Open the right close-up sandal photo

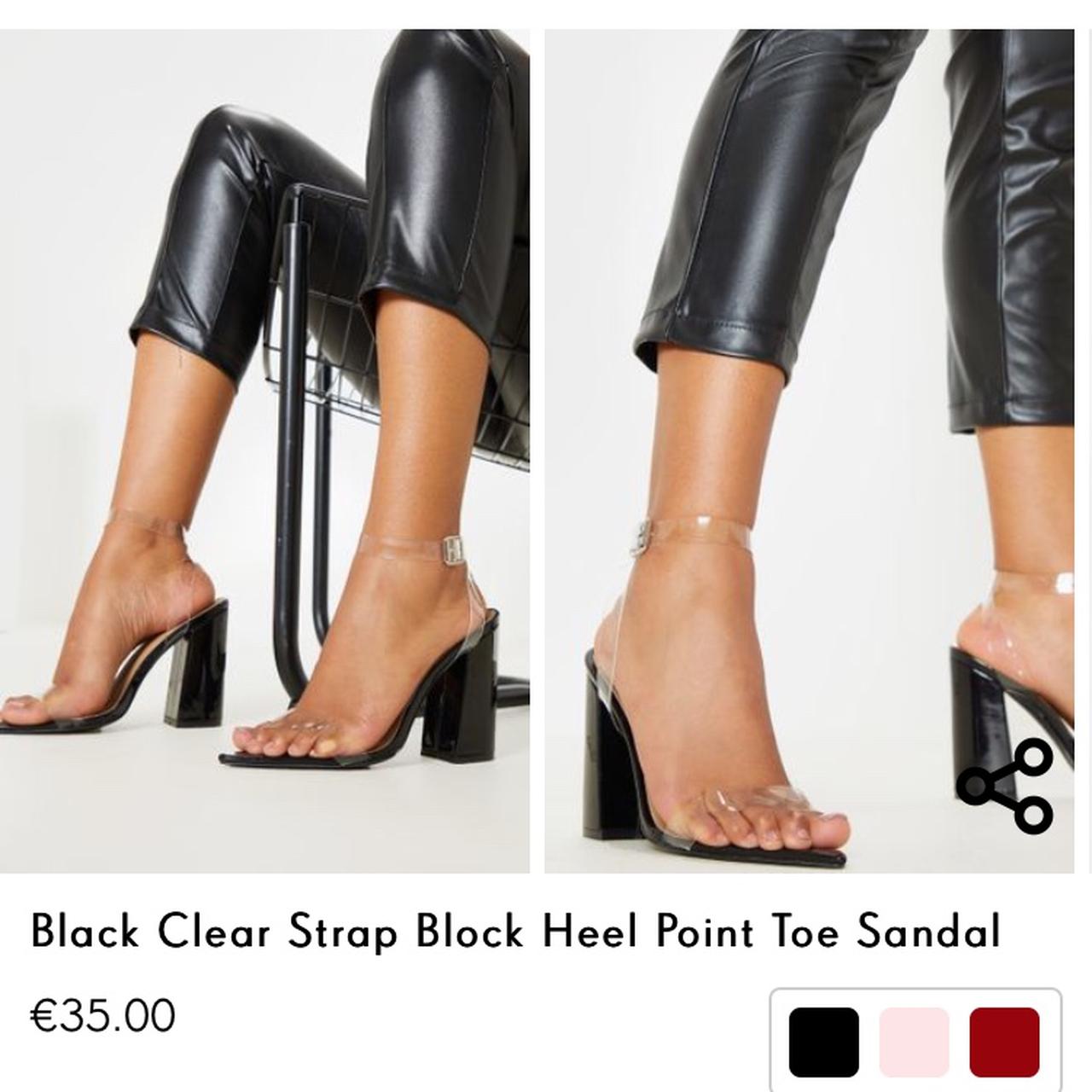point(810,451)
